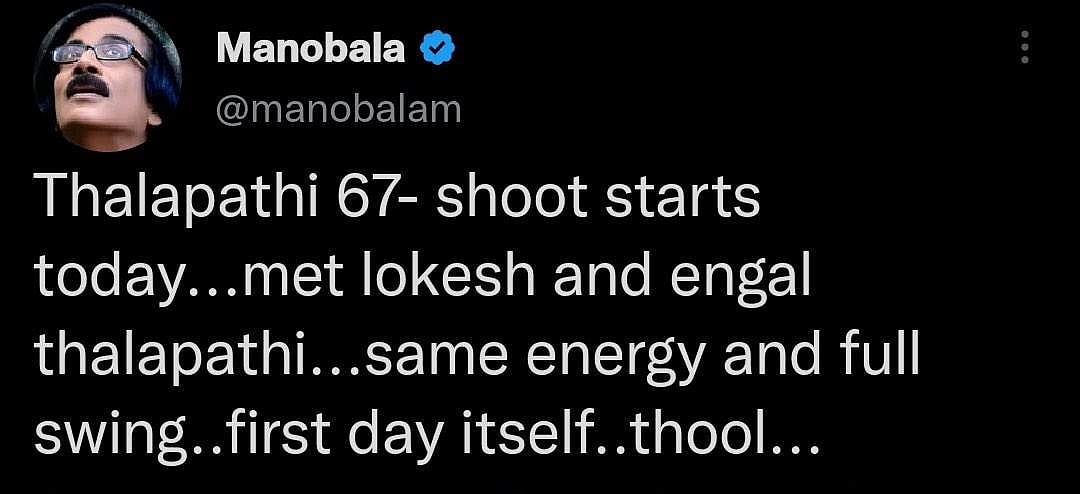
Task: Open Manobala's profile picture
Action: point(106,80)
